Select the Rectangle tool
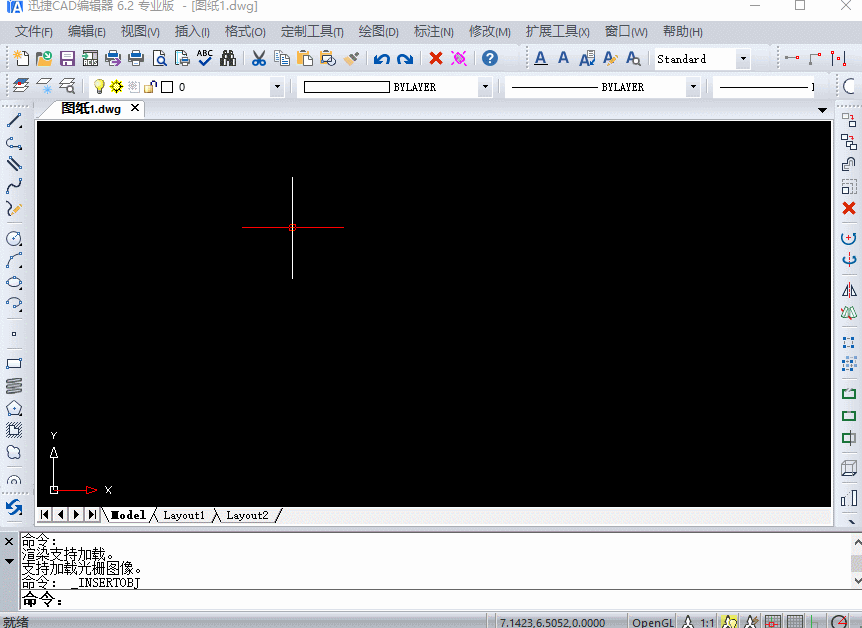This screenshot has height=628, width=862. click(x=14, y=363)
